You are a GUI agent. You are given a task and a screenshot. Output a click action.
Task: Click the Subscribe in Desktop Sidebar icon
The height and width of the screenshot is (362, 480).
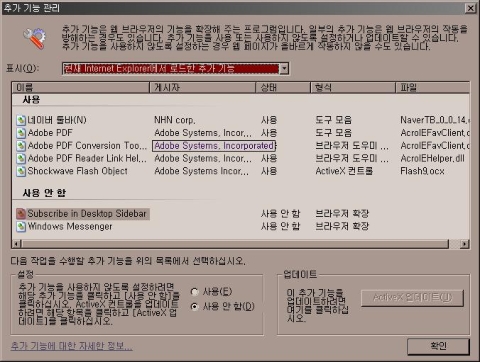[x=21, y=214]
